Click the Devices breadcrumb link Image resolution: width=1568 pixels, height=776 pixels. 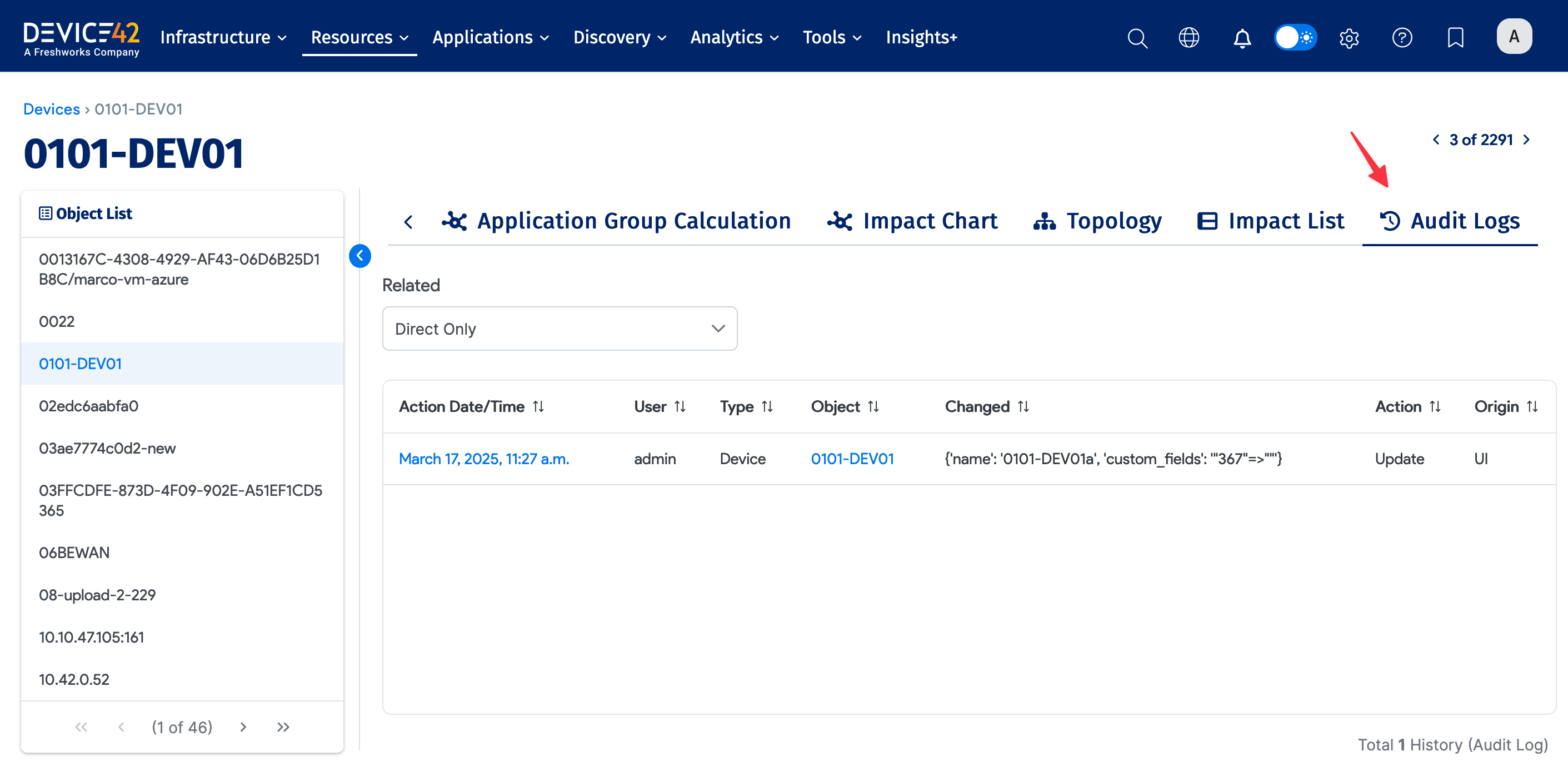[x=51, y=109]
